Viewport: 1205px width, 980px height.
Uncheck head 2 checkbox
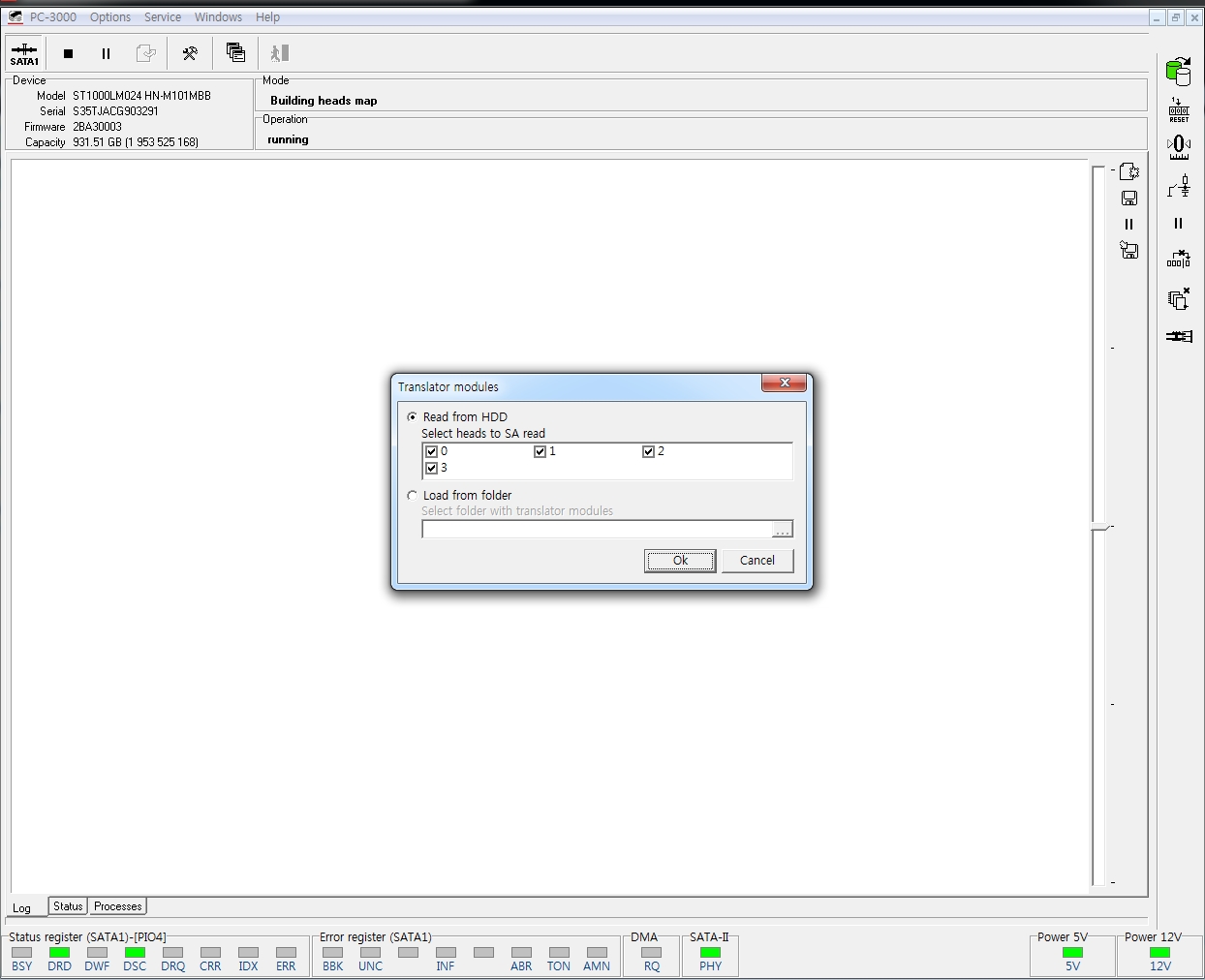click(648, 451)
